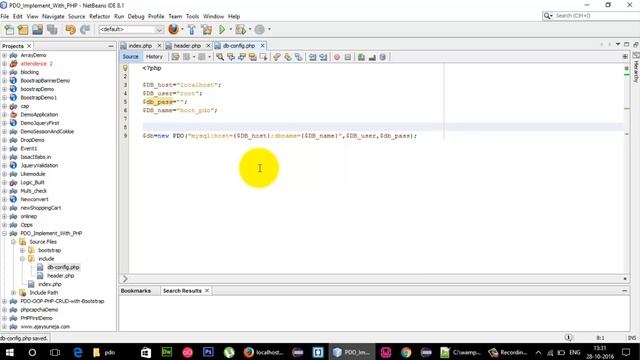Click the Stop Macro Recording icon

click(348, 57)
